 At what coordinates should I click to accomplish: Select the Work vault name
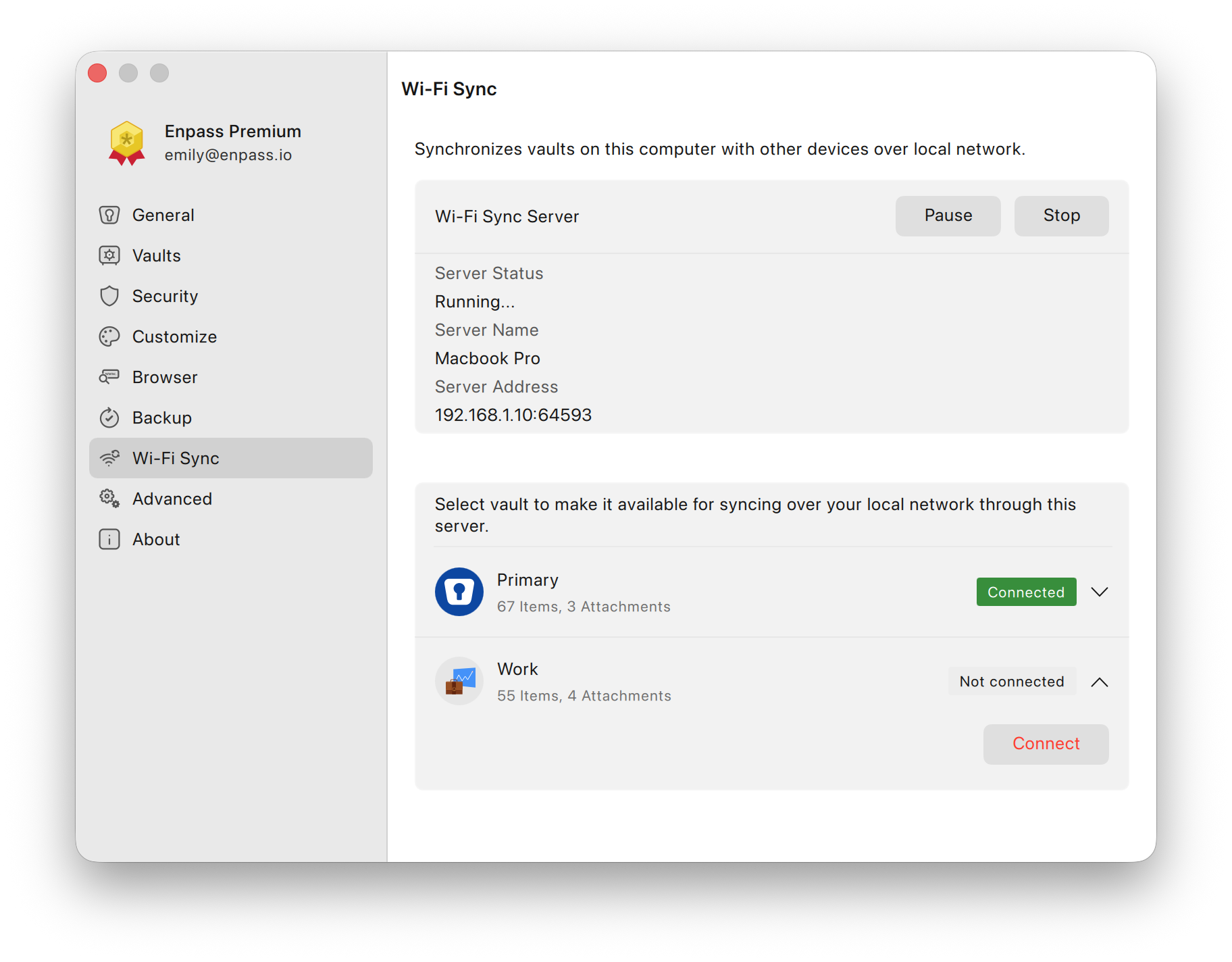pos(517,669)
